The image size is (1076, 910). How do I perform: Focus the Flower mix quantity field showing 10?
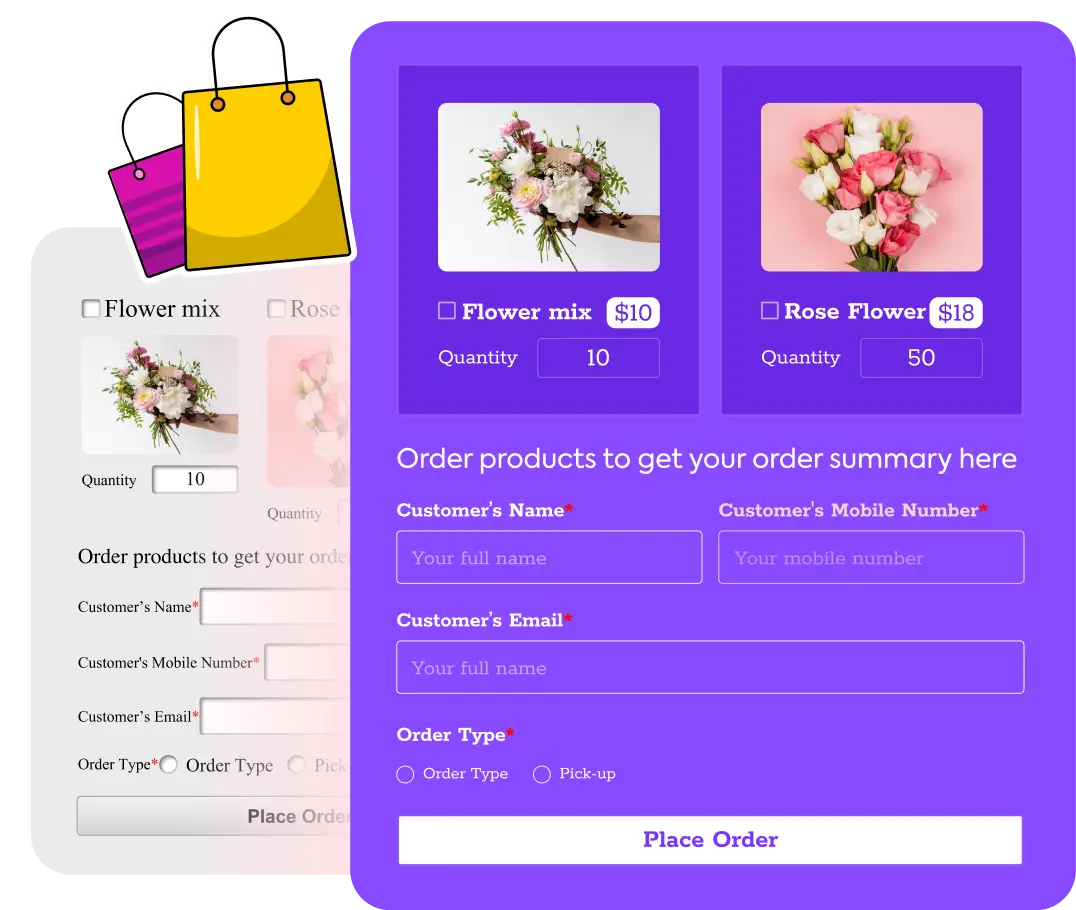click(598, 358)
